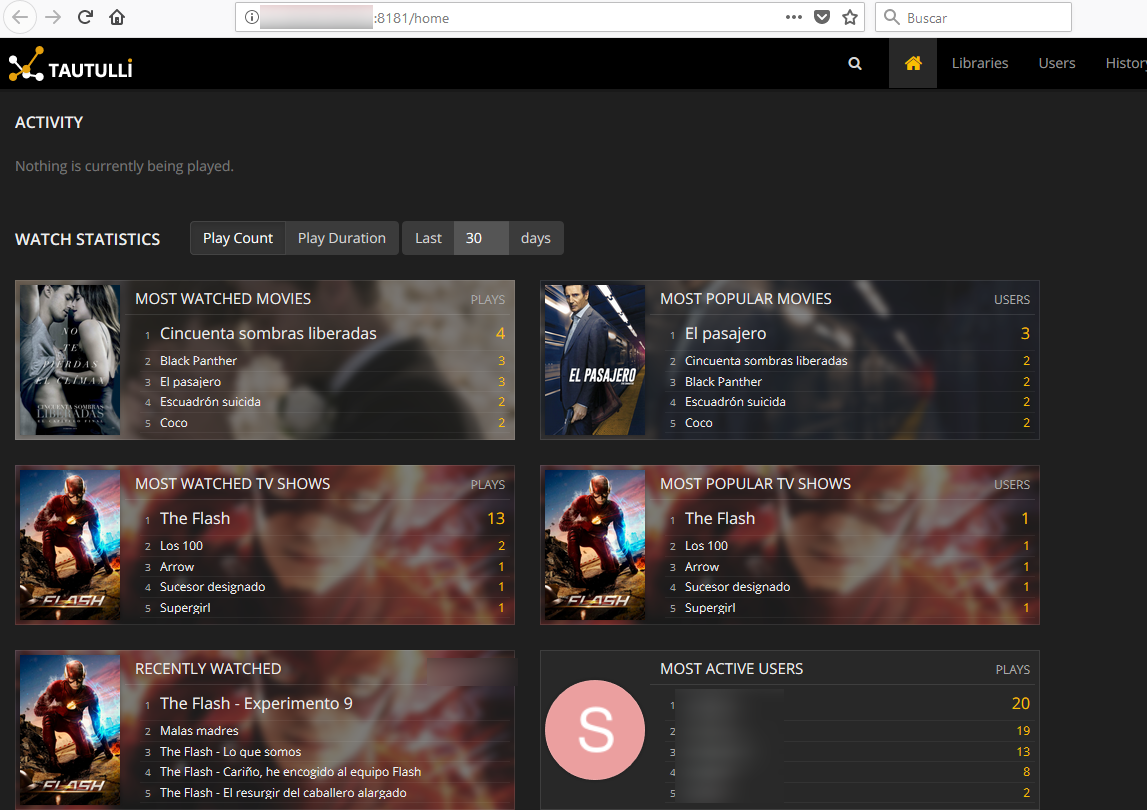Open Coco in Most Watched Movies
The width and height of the screenshot is (1147, 810).
pos(173,423)
